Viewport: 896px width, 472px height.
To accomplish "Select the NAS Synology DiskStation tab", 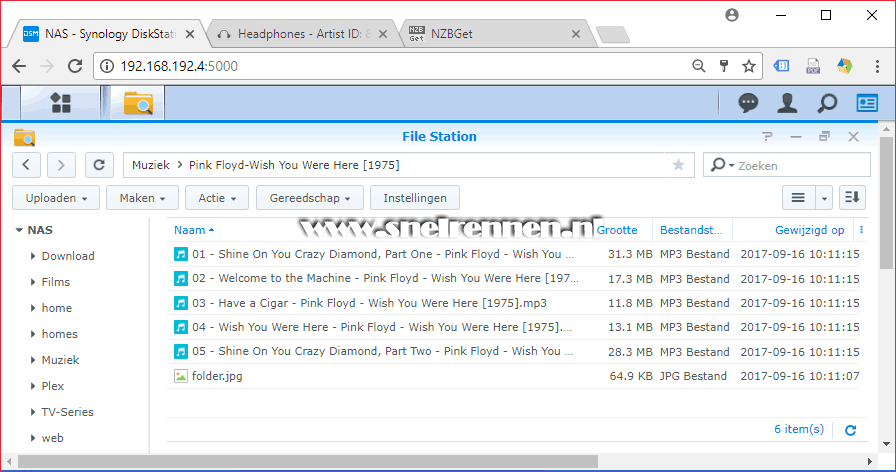I will click(x=109, y=34).
